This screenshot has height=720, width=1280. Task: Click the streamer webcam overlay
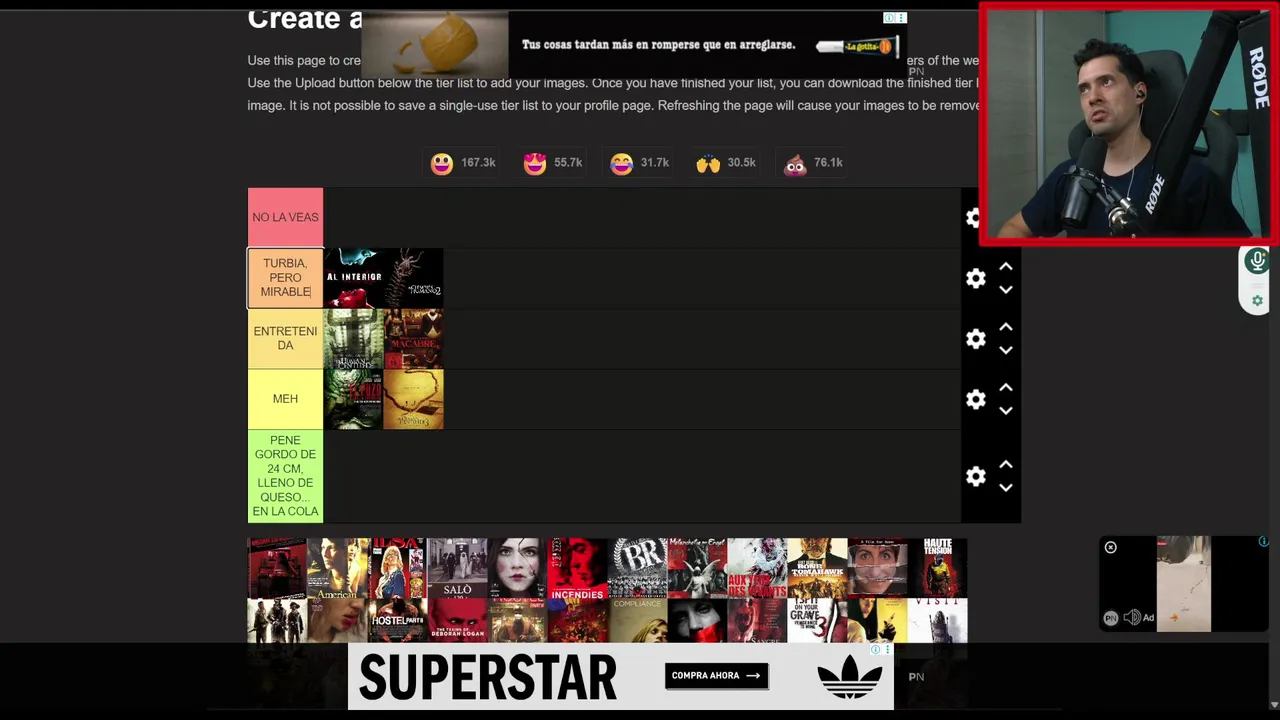(x=1129, y=124)
